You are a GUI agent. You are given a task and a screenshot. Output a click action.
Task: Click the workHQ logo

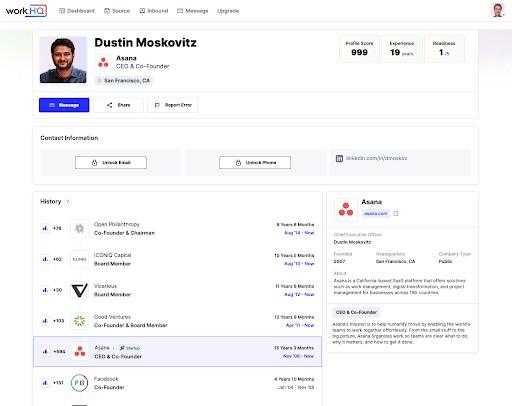(26, 11)
